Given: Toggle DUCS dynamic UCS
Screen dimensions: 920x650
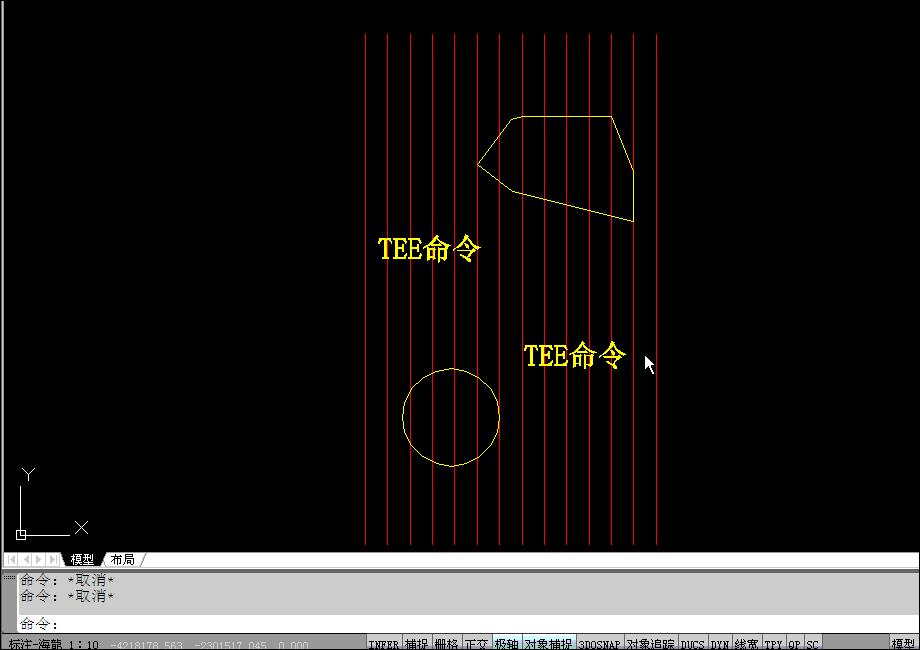Looking at the screenshot, I should point(692,644).
